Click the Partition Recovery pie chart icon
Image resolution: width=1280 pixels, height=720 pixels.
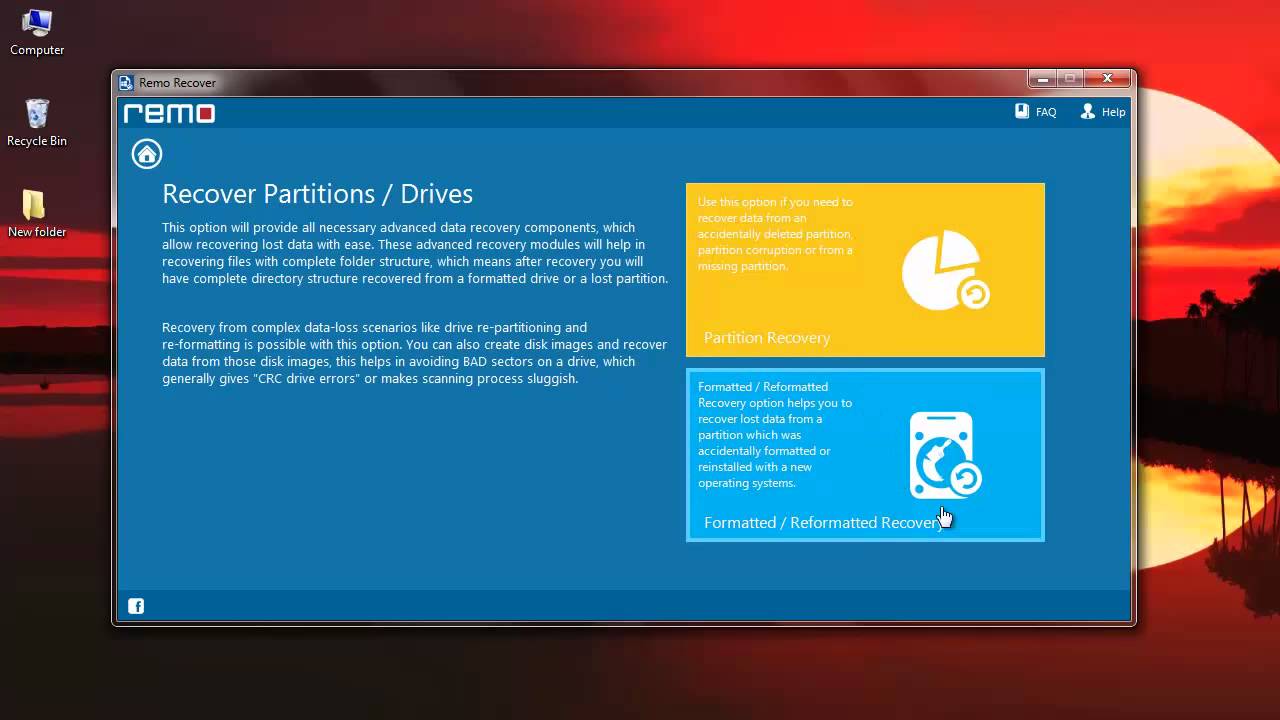pyautogui.click(x=945, y=269)
